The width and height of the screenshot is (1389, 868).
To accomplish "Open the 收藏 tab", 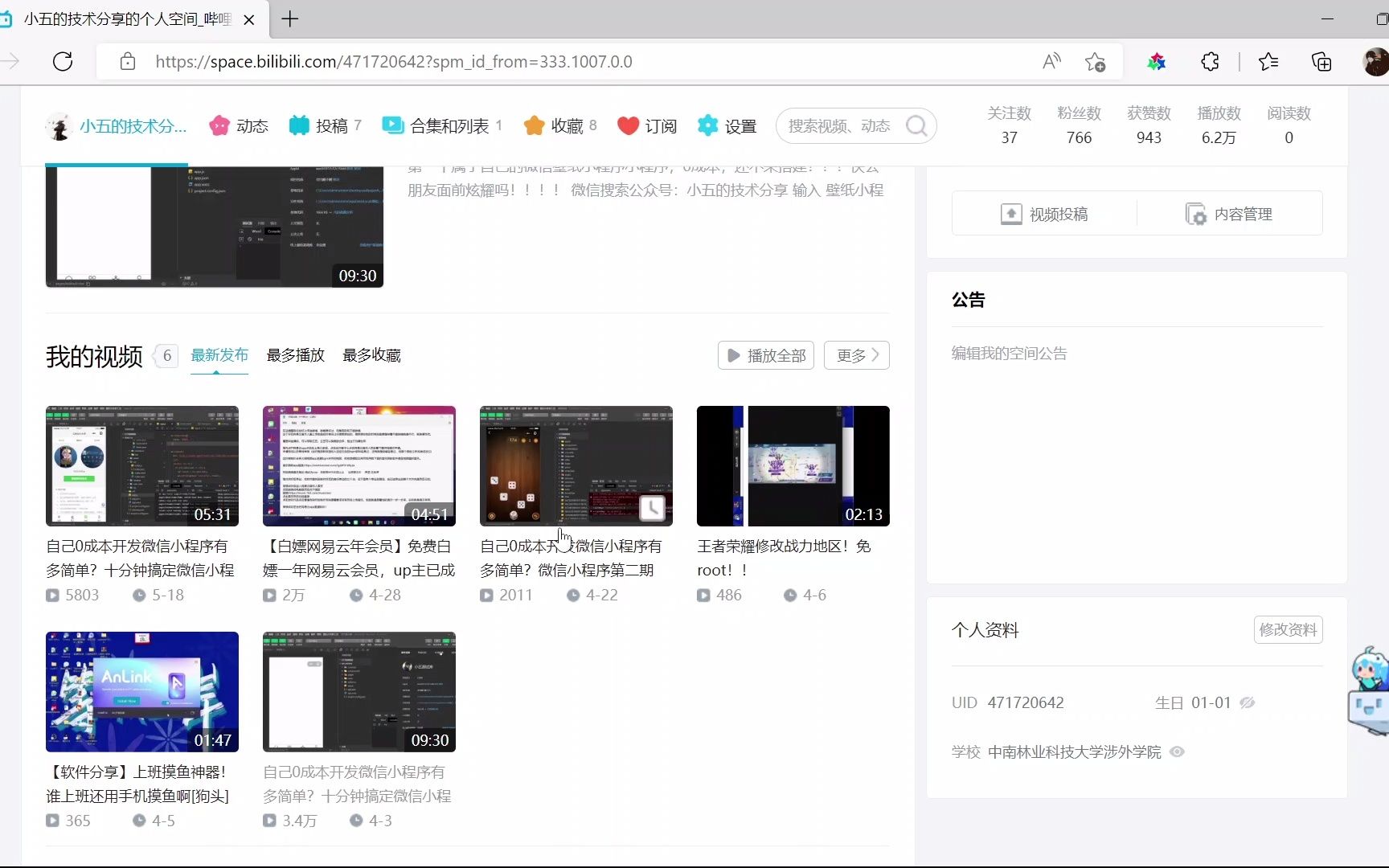I will 560,126.
